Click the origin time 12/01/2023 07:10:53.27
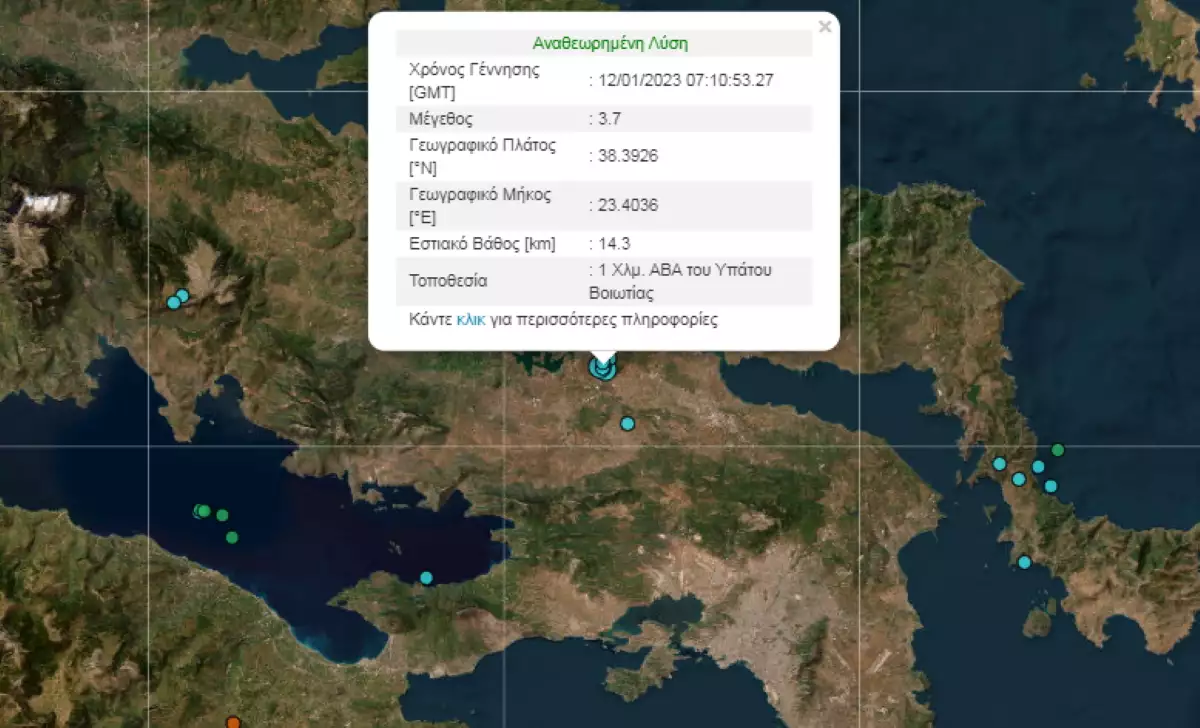Image resolution: width=1200 pixels, height=728 pixels. pos(682,81)
